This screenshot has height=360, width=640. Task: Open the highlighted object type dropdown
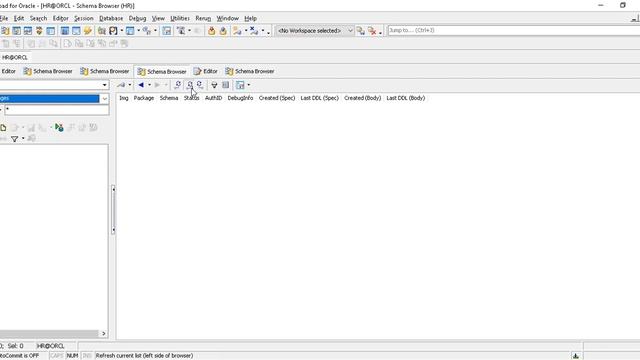point(104,98)
